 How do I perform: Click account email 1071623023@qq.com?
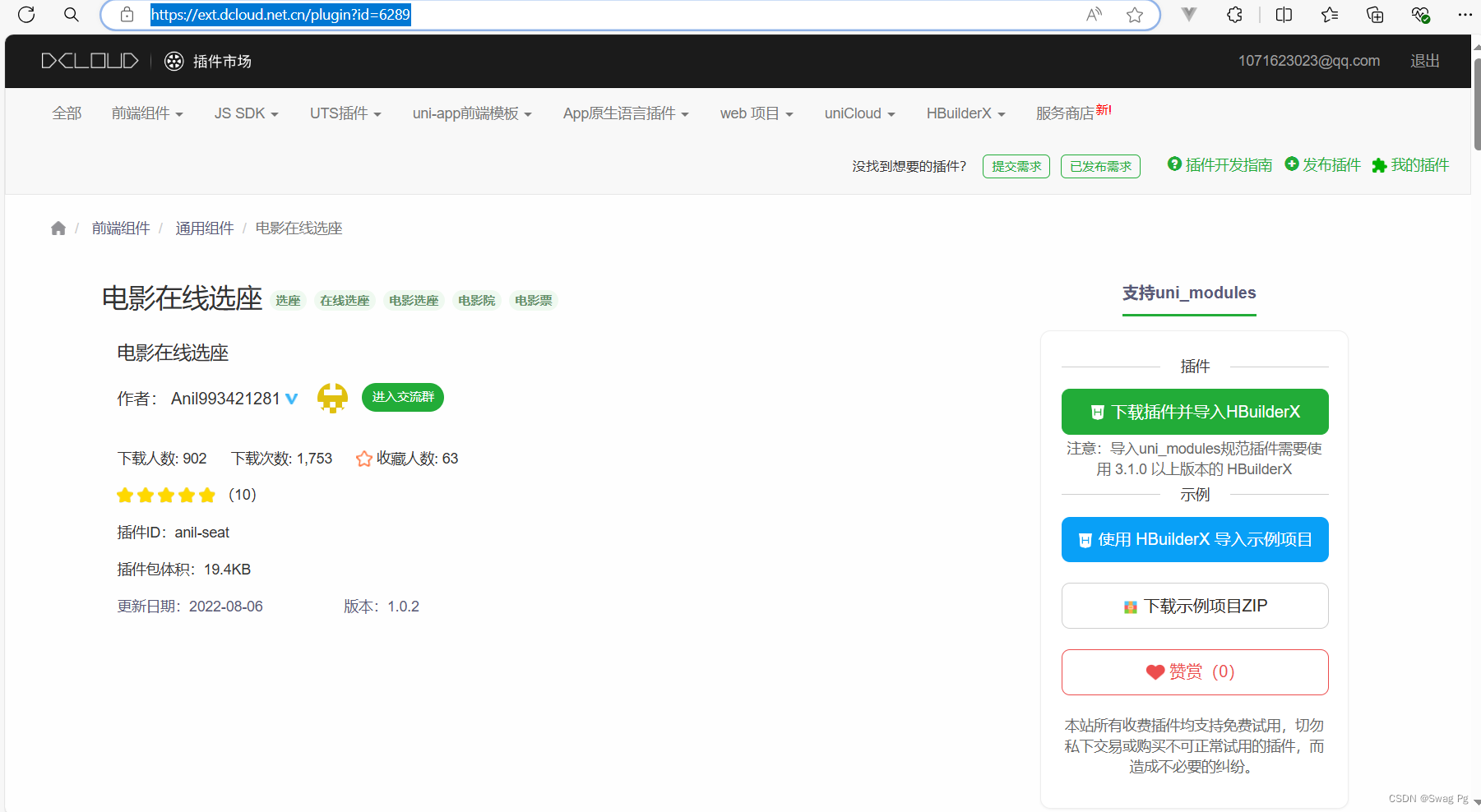click(x=1309, y=61)
